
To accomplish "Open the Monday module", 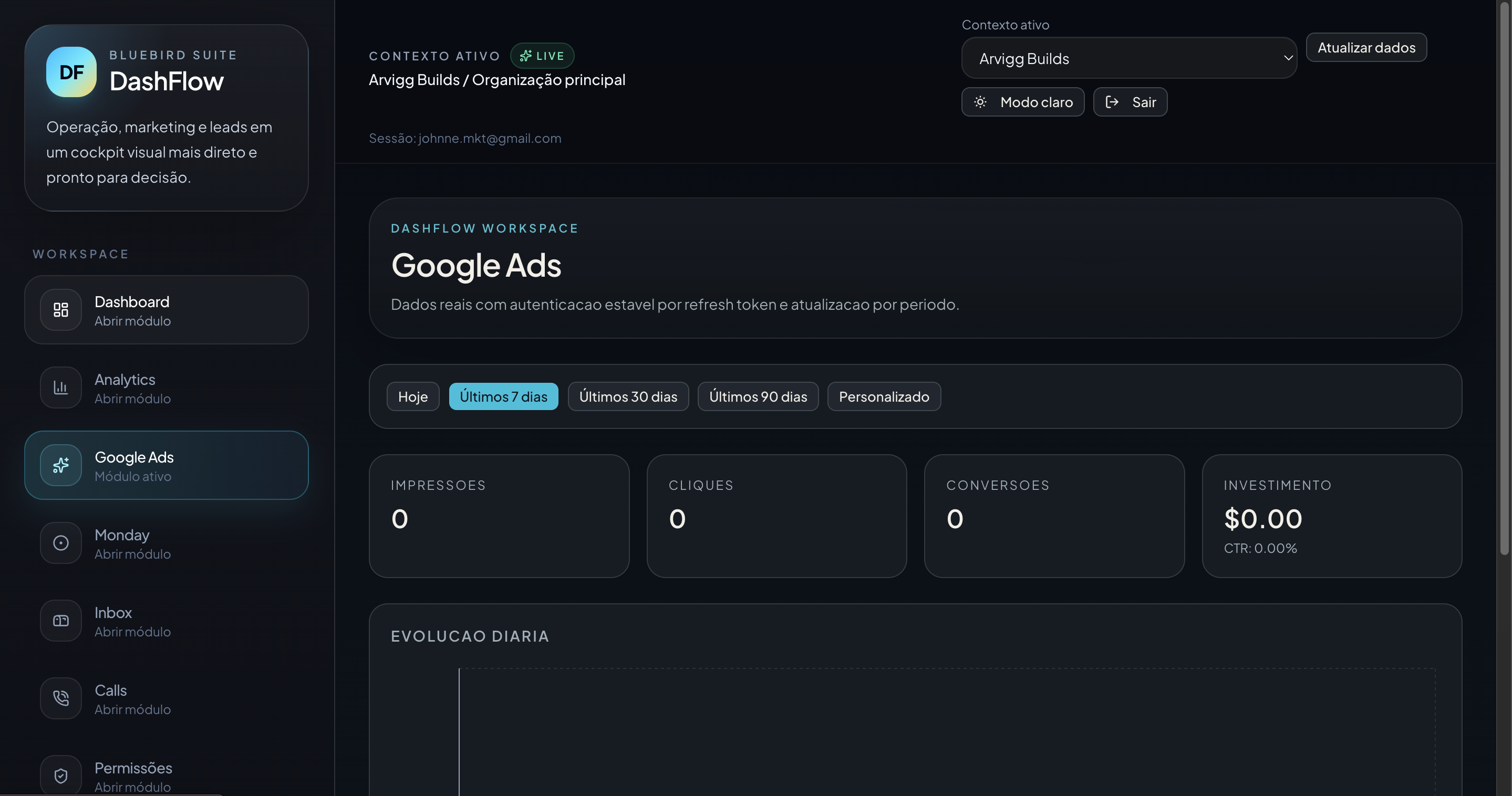I will click(x=167, y=543).
